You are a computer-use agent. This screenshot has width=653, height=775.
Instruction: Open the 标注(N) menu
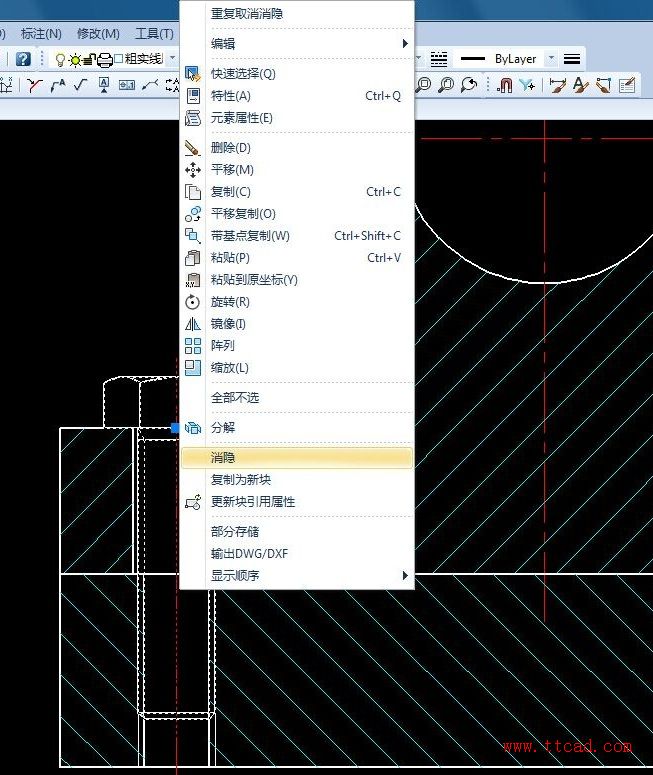point(41,34)
